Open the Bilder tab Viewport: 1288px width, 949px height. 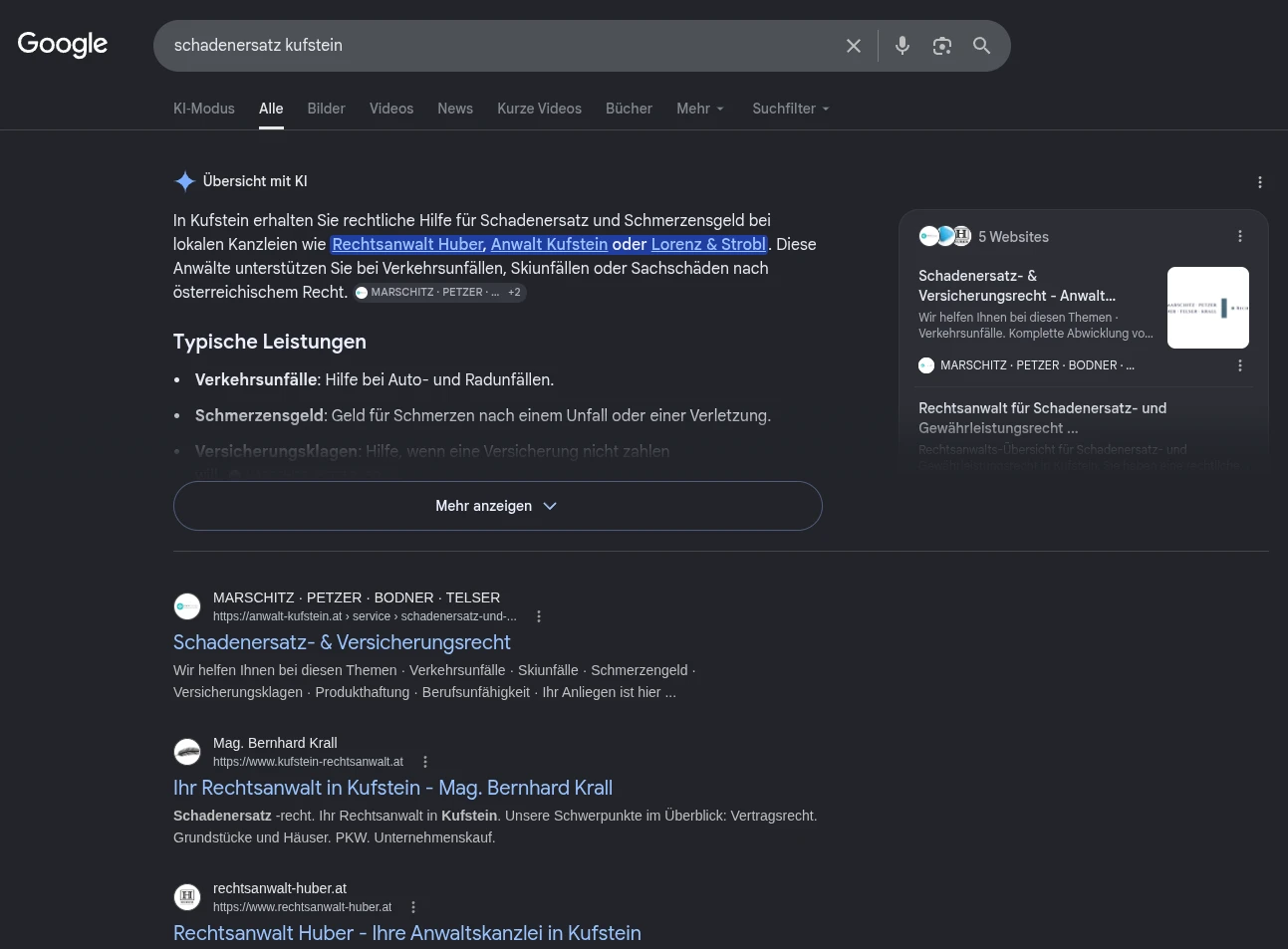pos(326,109)
